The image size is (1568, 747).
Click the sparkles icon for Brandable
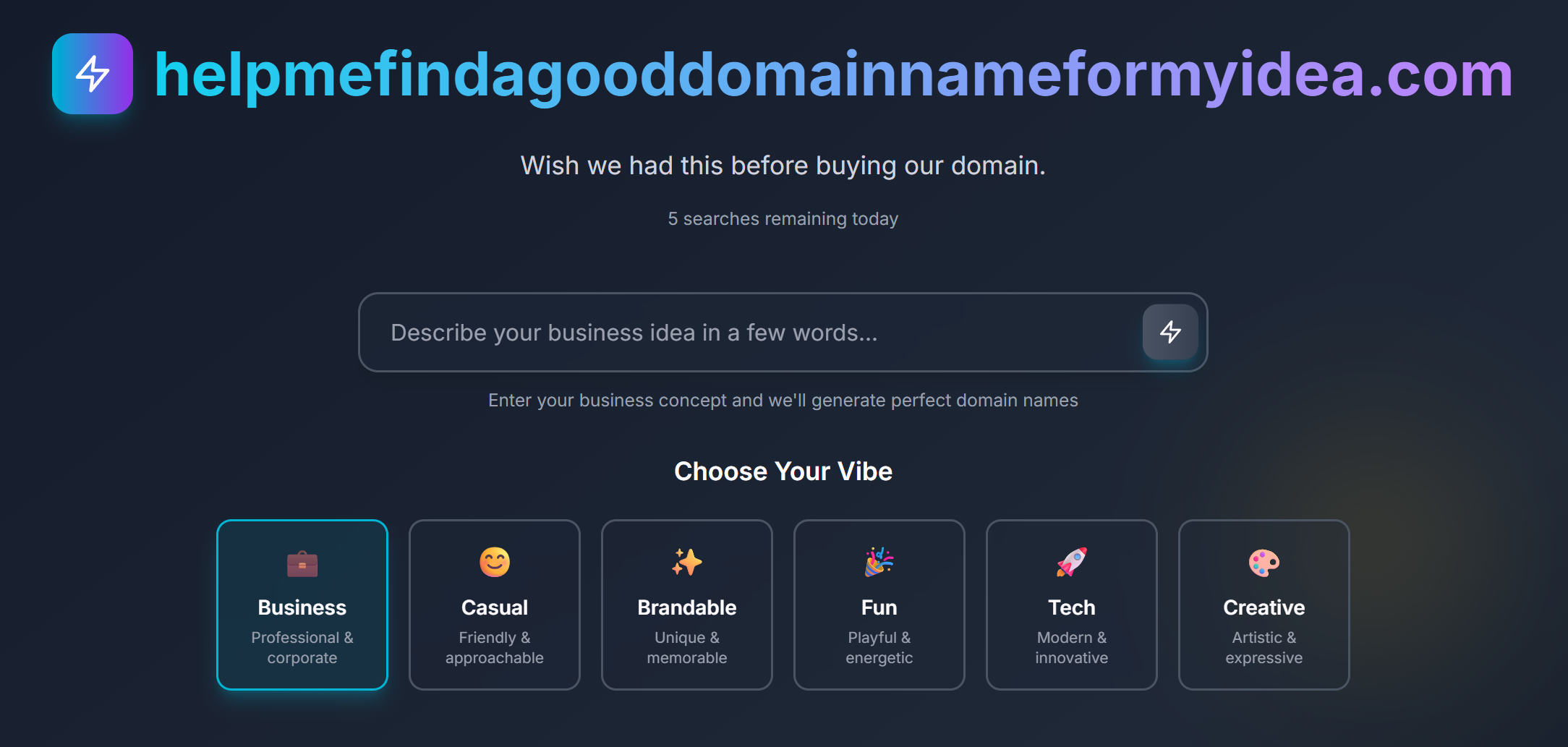pos(687,562)
